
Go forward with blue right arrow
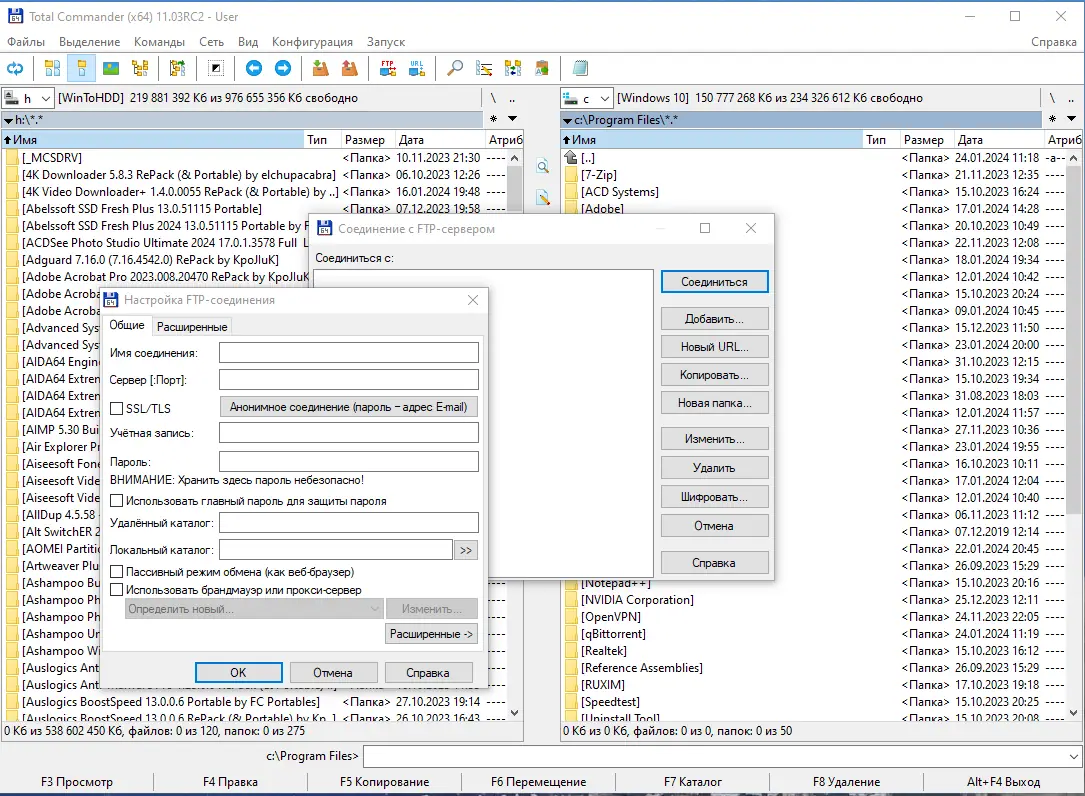[283, 68]
